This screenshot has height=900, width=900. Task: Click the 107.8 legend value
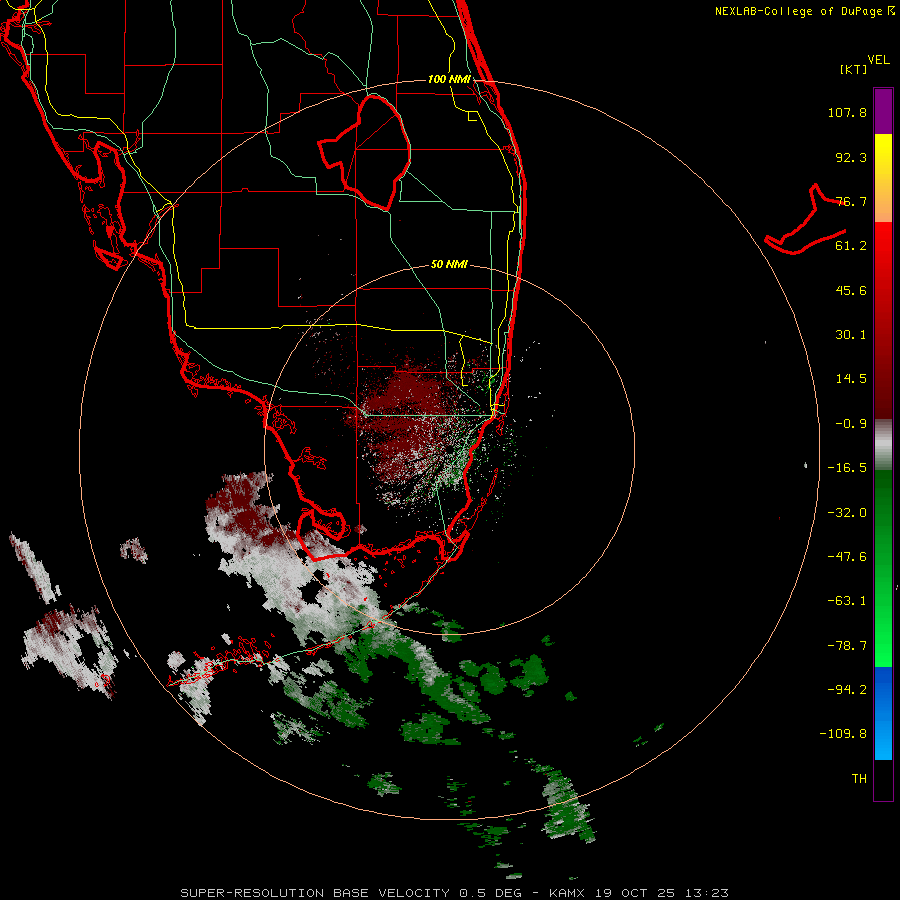pos(847,112)
